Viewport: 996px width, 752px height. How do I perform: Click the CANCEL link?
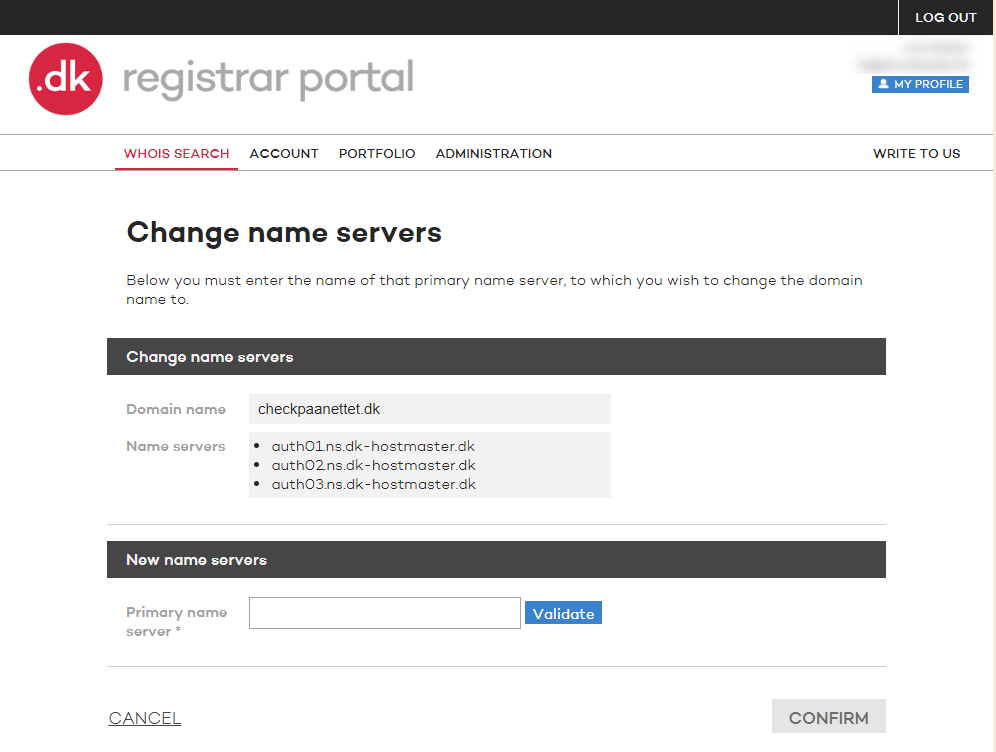click(144, 717)
